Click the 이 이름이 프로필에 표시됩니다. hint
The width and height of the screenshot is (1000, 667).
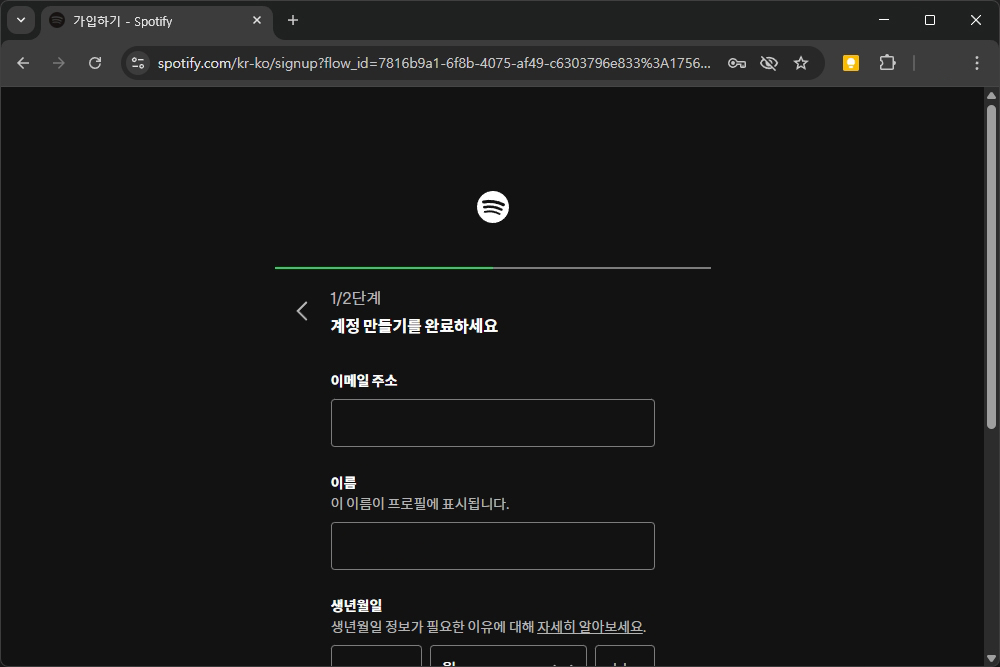[x=420, y=504]
